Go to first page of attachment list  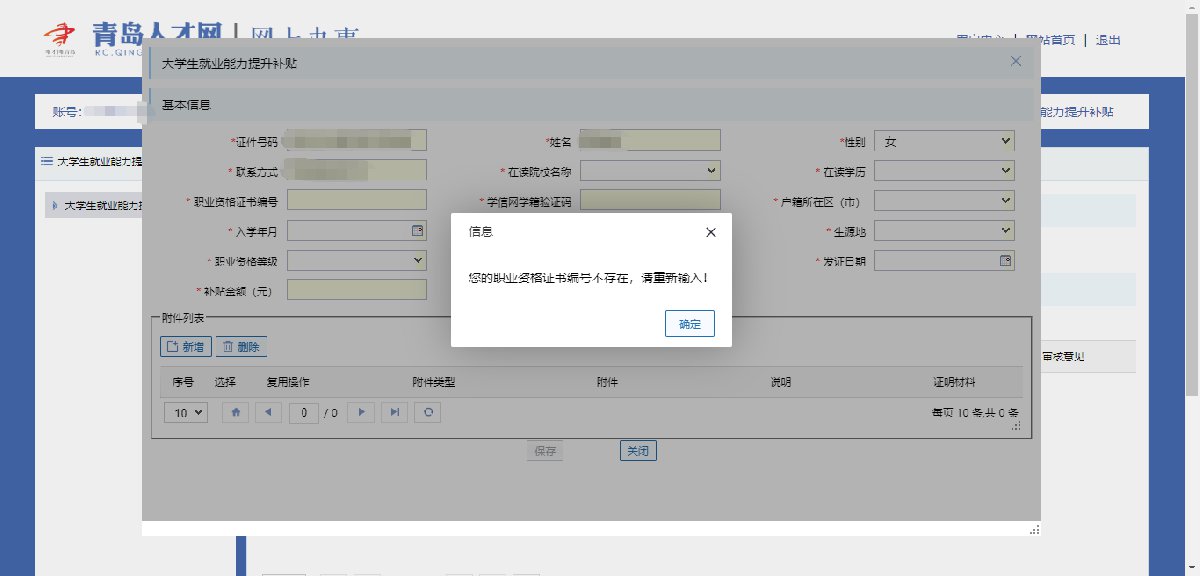234,412
